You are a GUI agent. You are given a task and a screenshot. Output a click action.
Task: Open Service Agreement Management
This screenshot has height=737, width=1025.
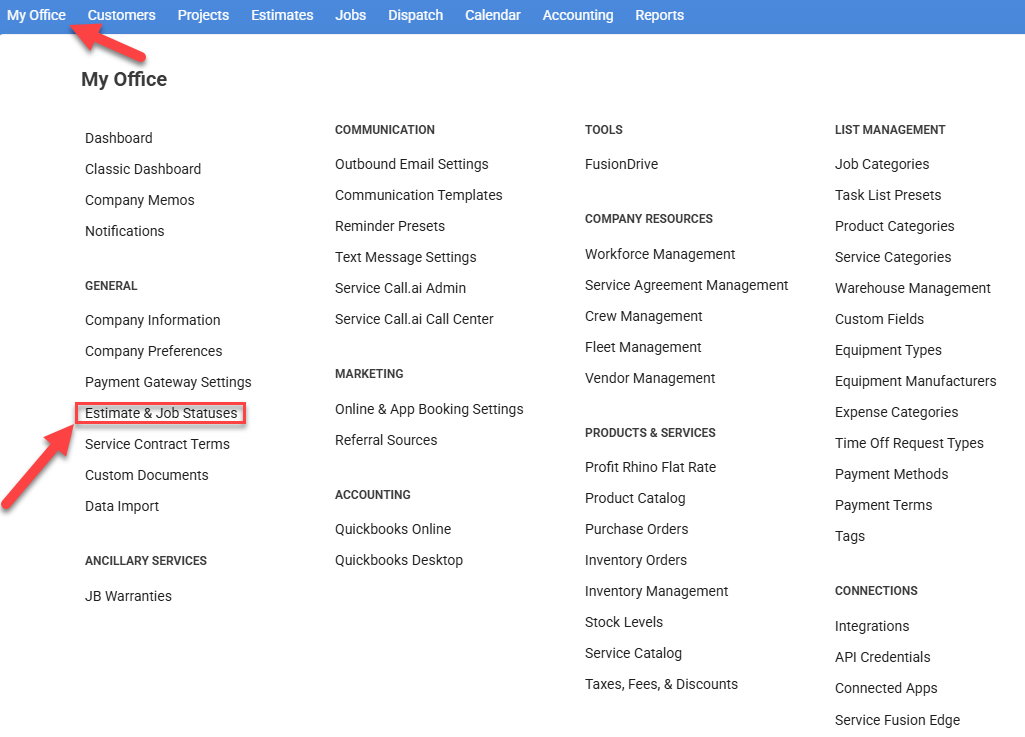point(687,285)
